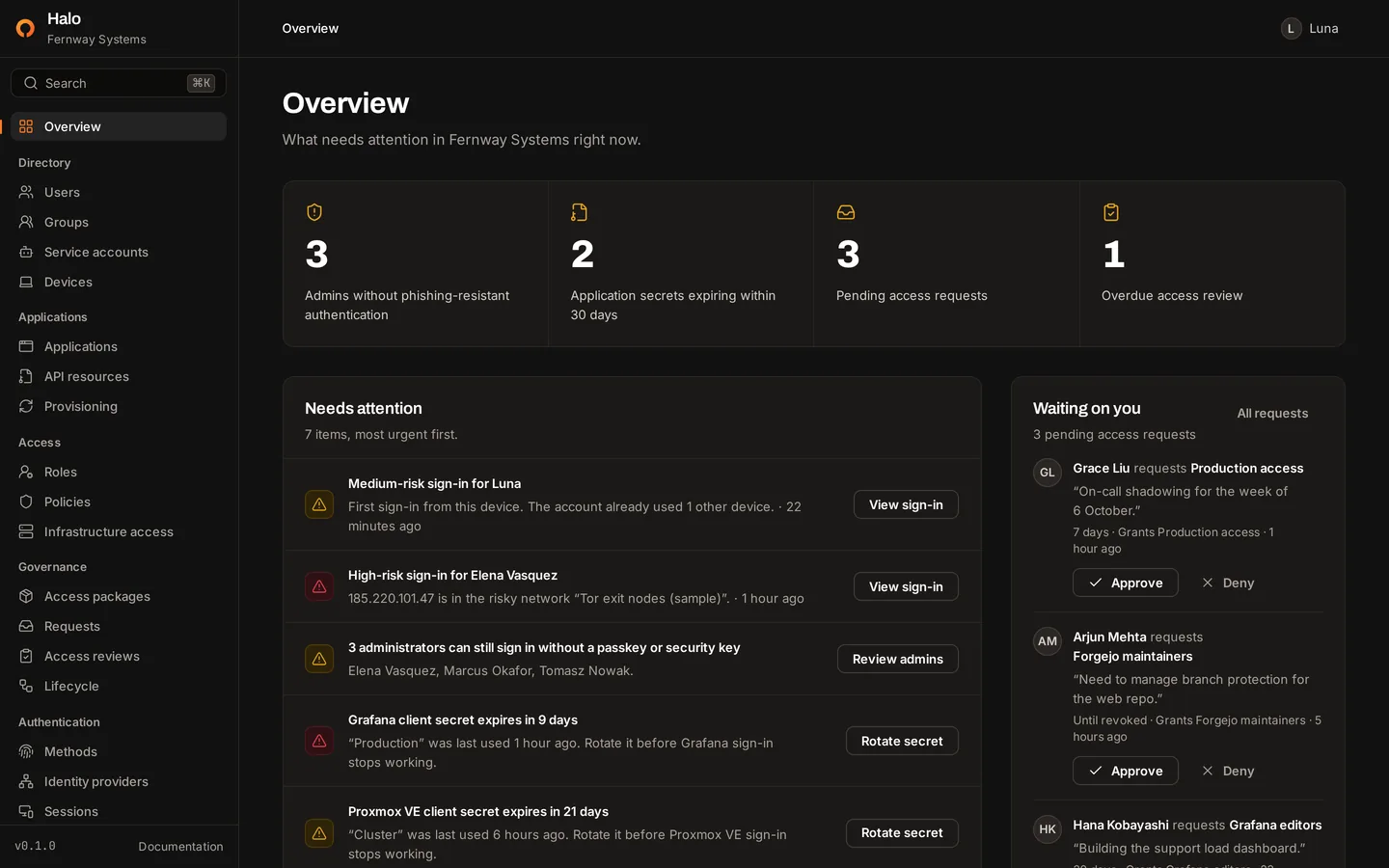
Task: Click the Sessions icon in sidebar
Action: coord(26,811)
